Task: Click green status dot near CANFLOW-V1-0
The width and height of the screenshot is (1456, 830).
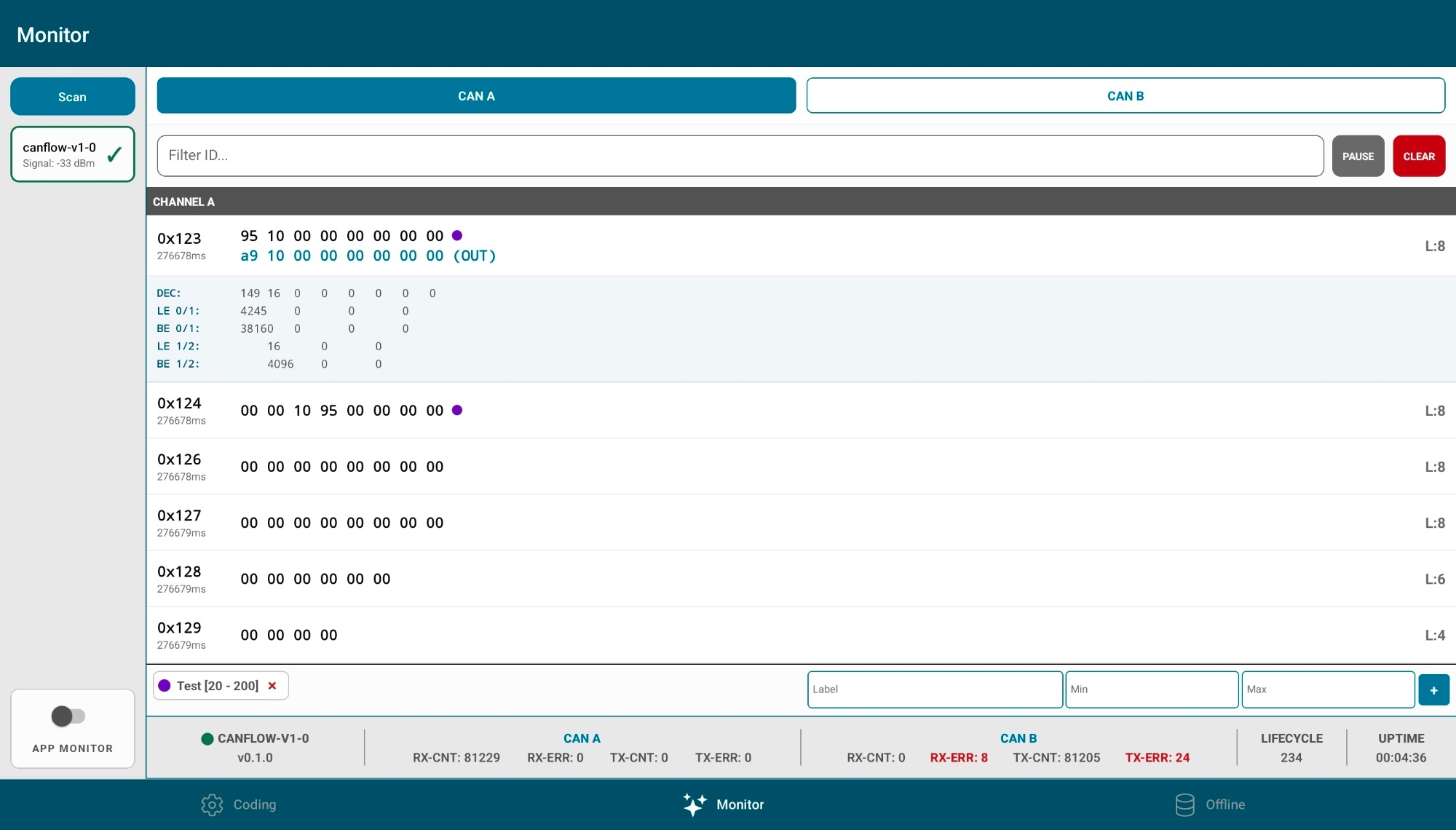Action: coord(207,739)
